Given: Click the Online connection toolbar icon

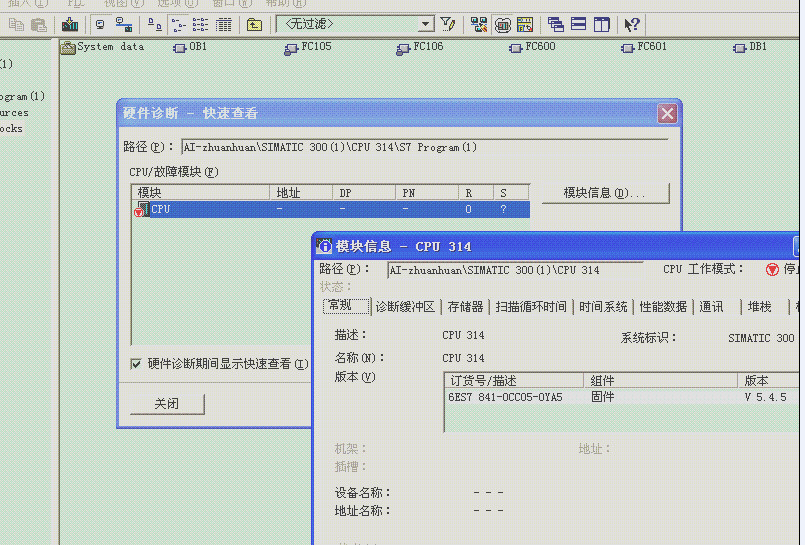Looking at the screenshot, I should tap(99, 24).
